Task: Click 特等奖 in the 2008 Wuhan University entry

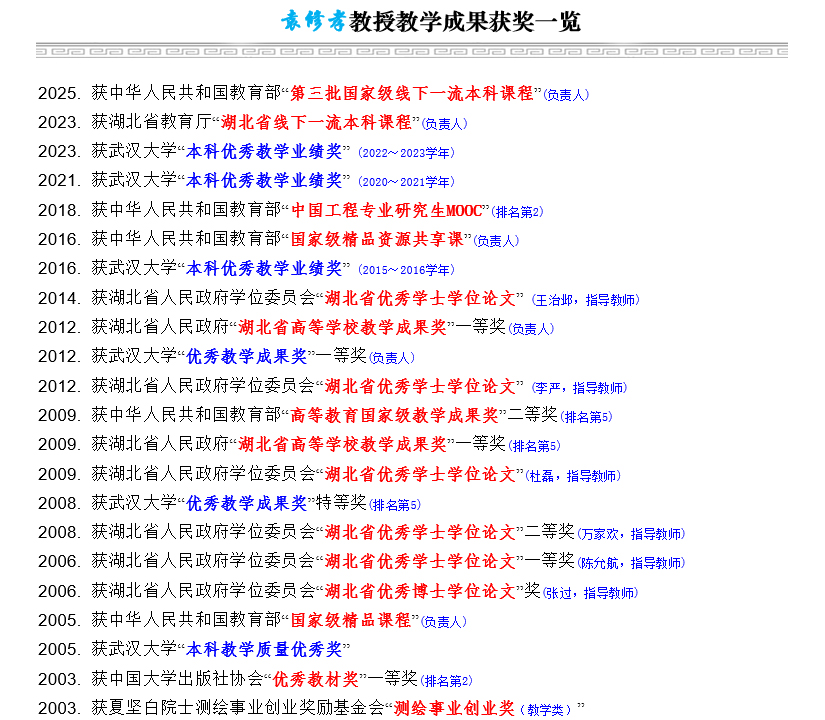Action: click(338, 503)
